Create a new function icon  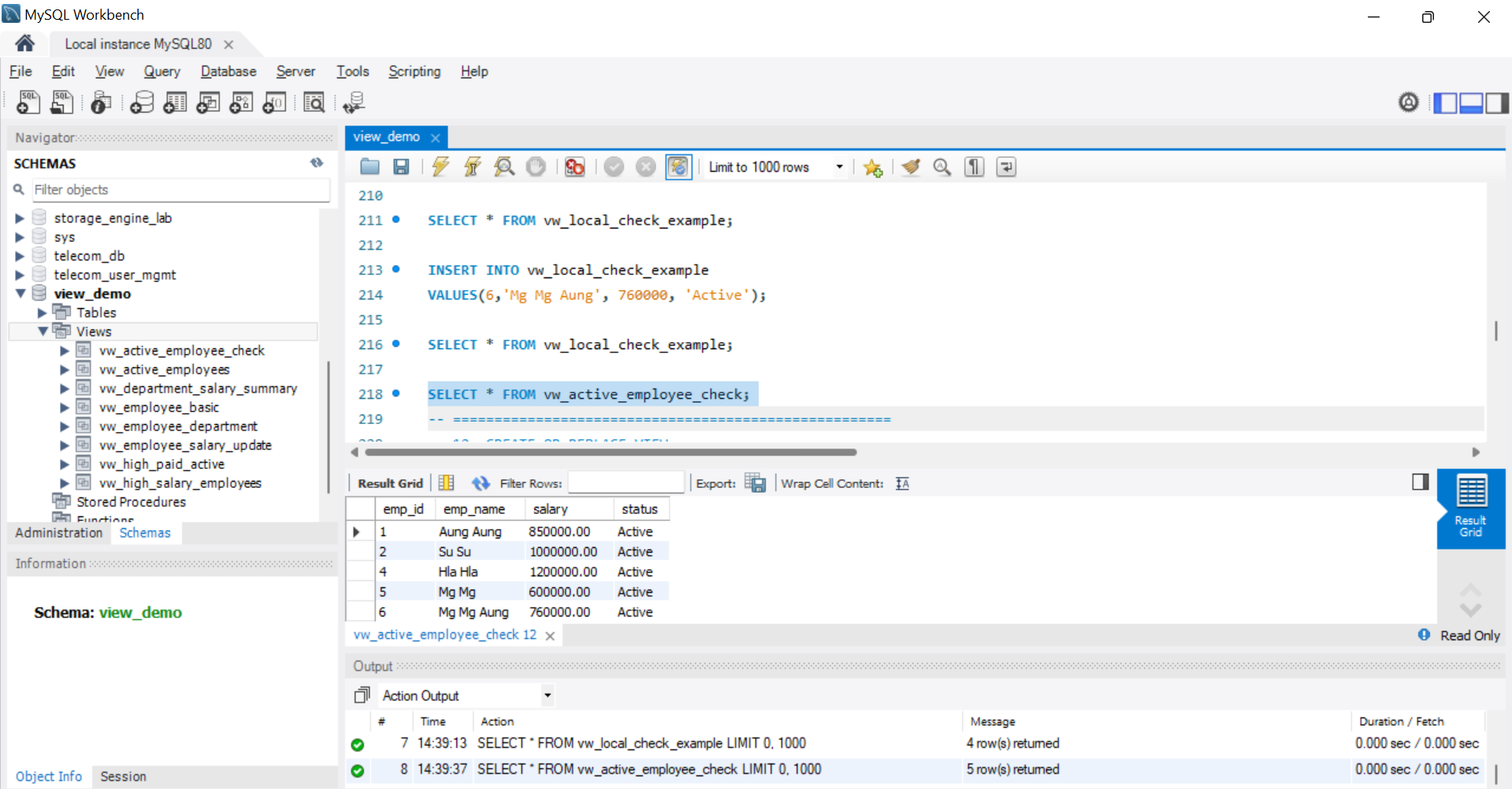274,102
